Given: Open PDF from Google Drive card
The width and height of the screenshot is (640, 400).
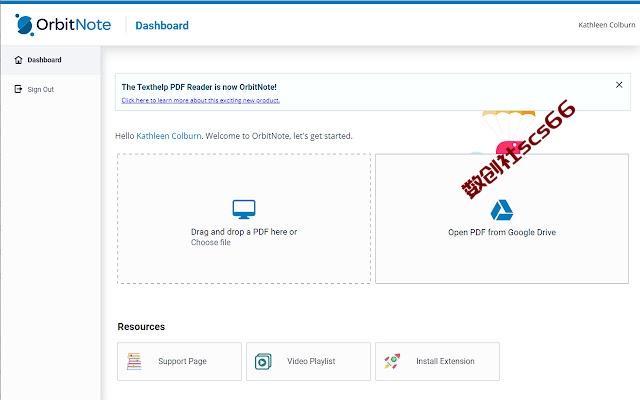Looking at the screenshot, I should point(502,218).
